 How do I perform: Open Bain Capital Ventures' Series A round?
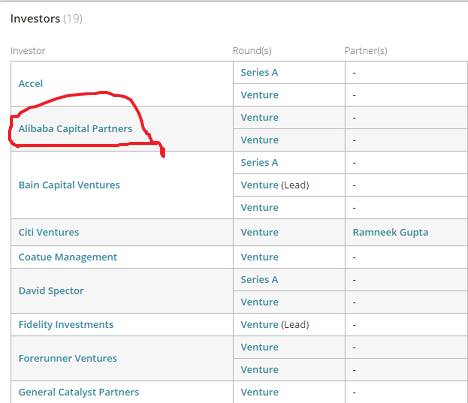coord(259,163)
